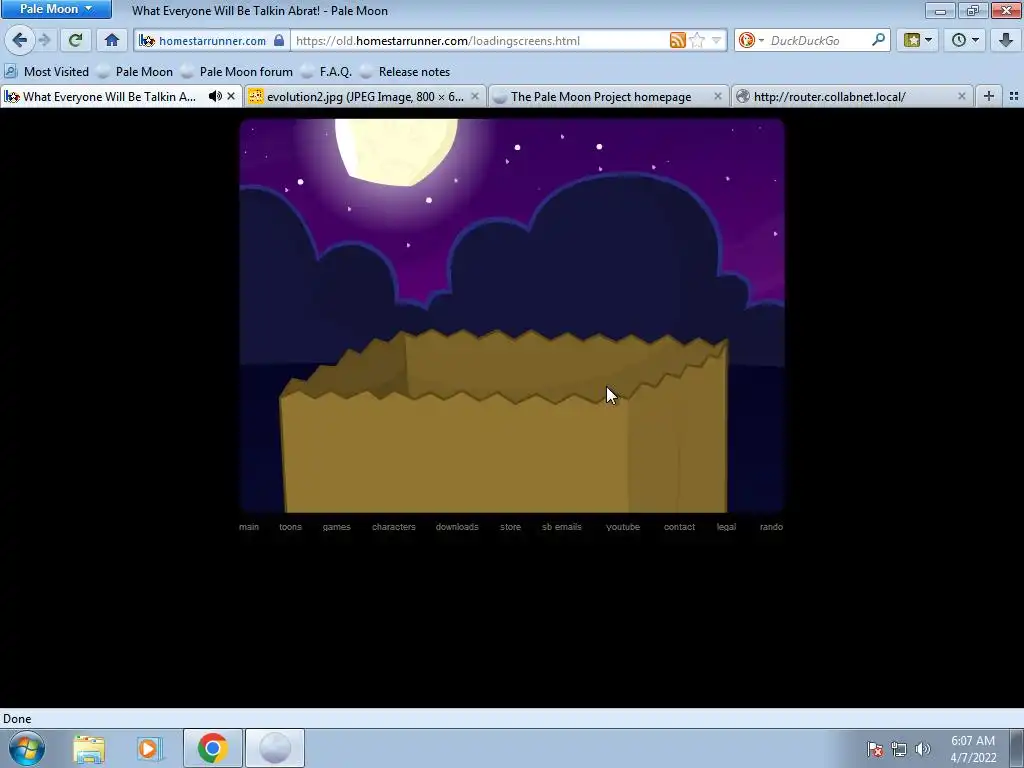Click the downloads site link
Screen dimensions: 1024x768
(457, 527)
